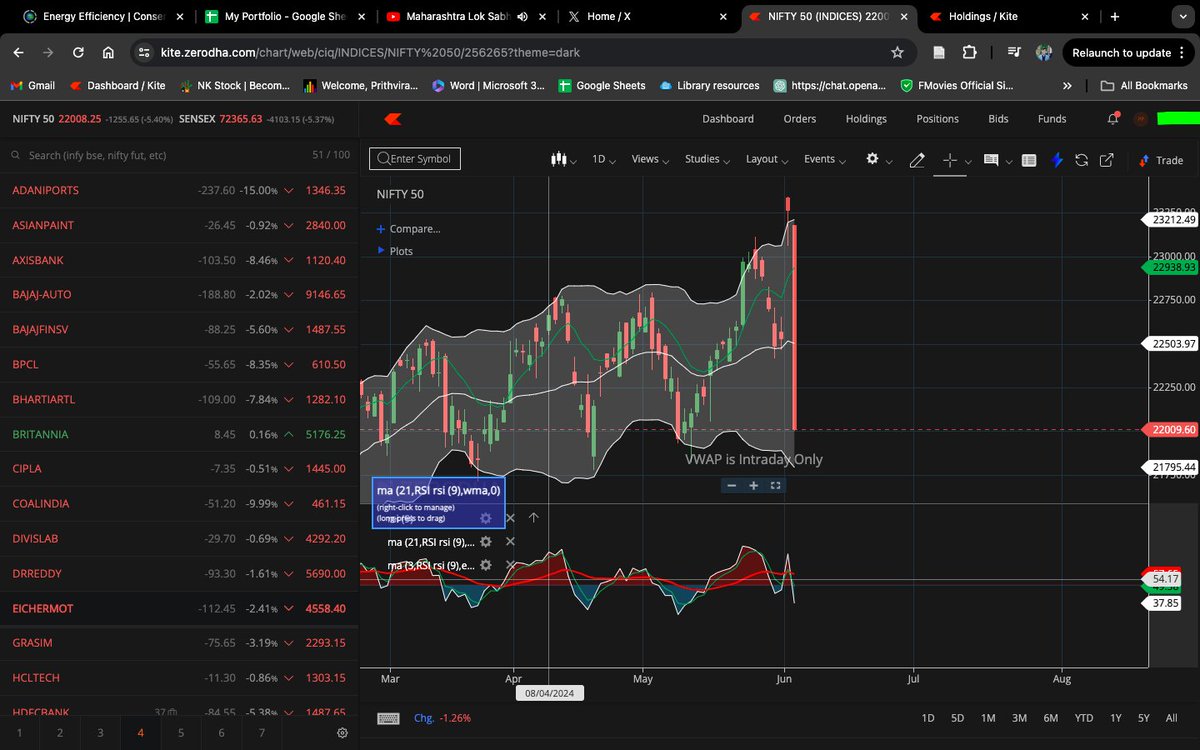Expand ADANIPORTS row chevron
The image size is (1200, 750).
click(x=289, y=190)
